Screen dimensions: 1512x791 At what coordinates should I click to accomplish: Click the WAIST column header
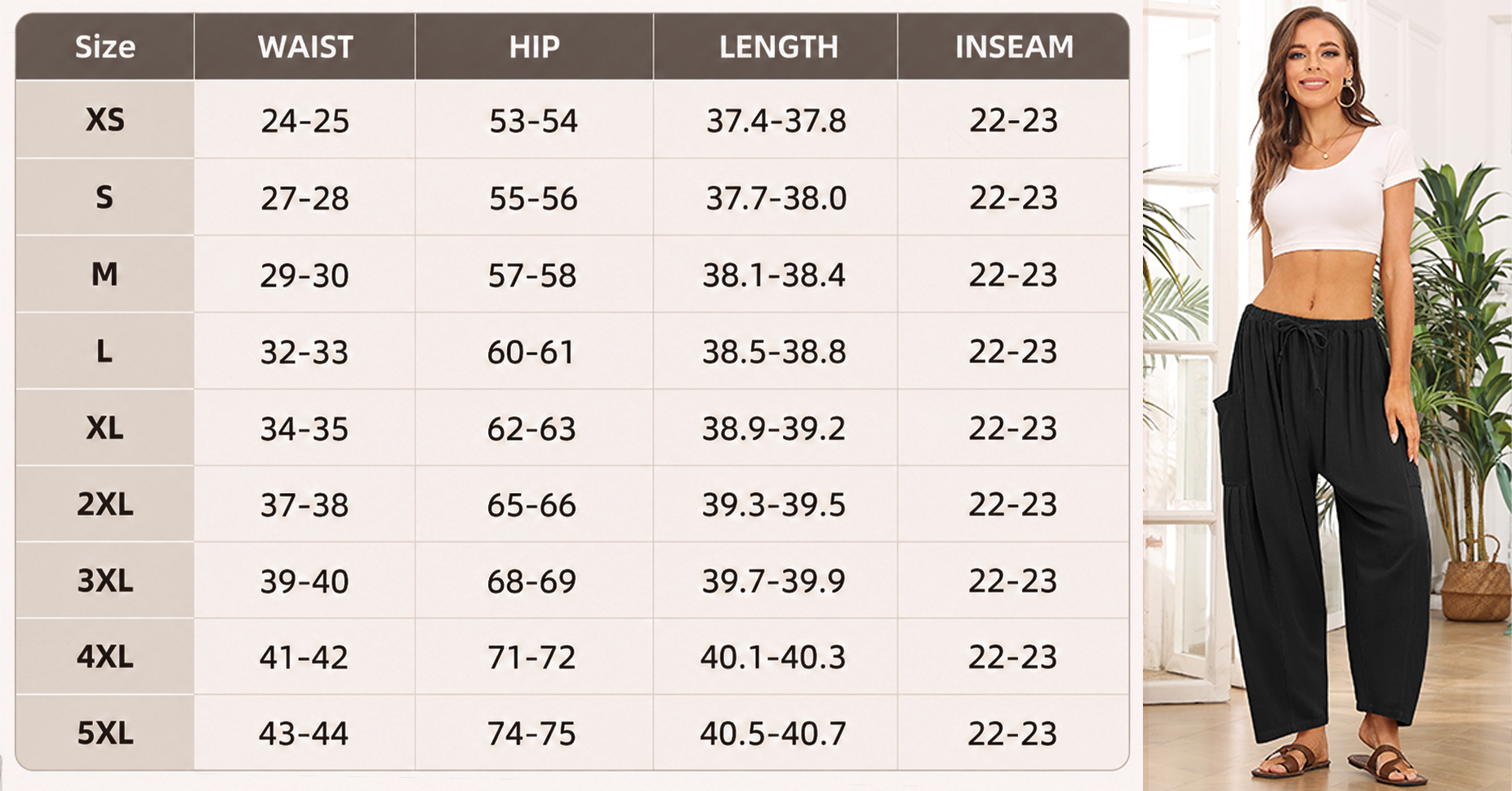305,47
